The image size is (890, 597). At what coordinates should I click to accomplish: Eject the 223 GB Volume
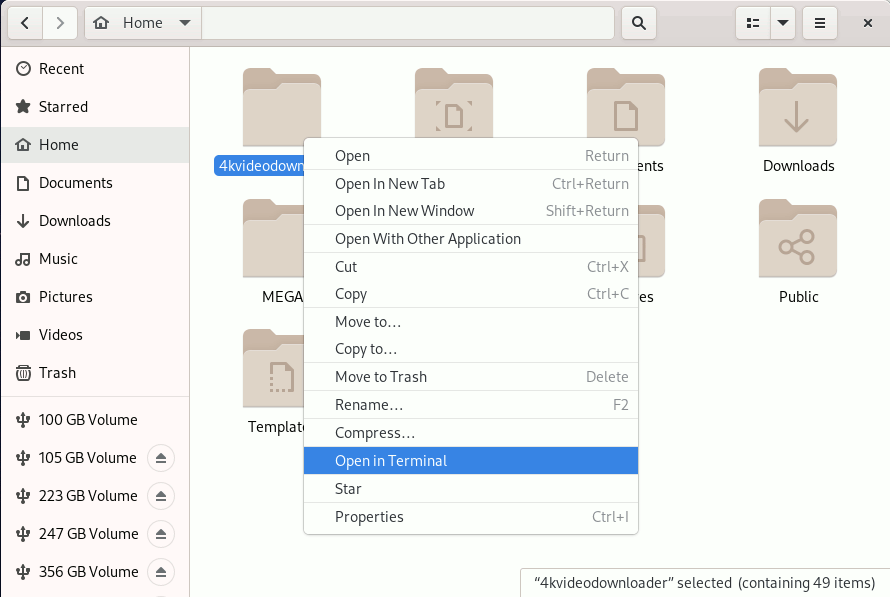coord(161,496)
